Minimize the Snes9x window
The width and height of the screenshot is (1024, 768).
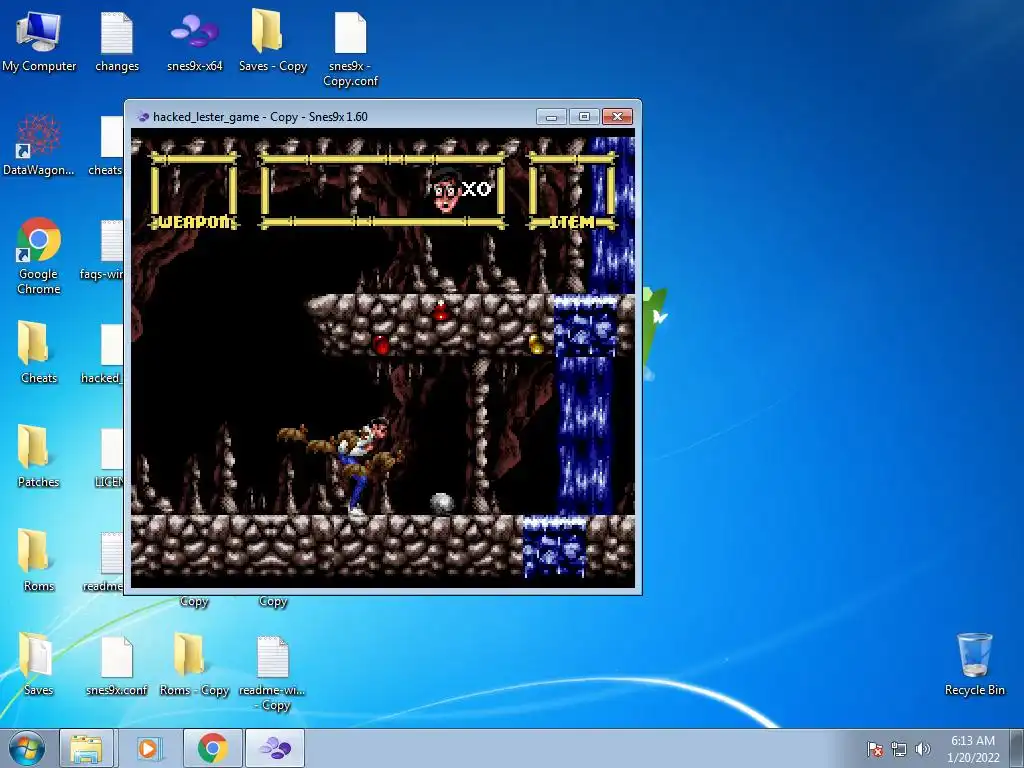pyautogui.click(x=551, y=116)
